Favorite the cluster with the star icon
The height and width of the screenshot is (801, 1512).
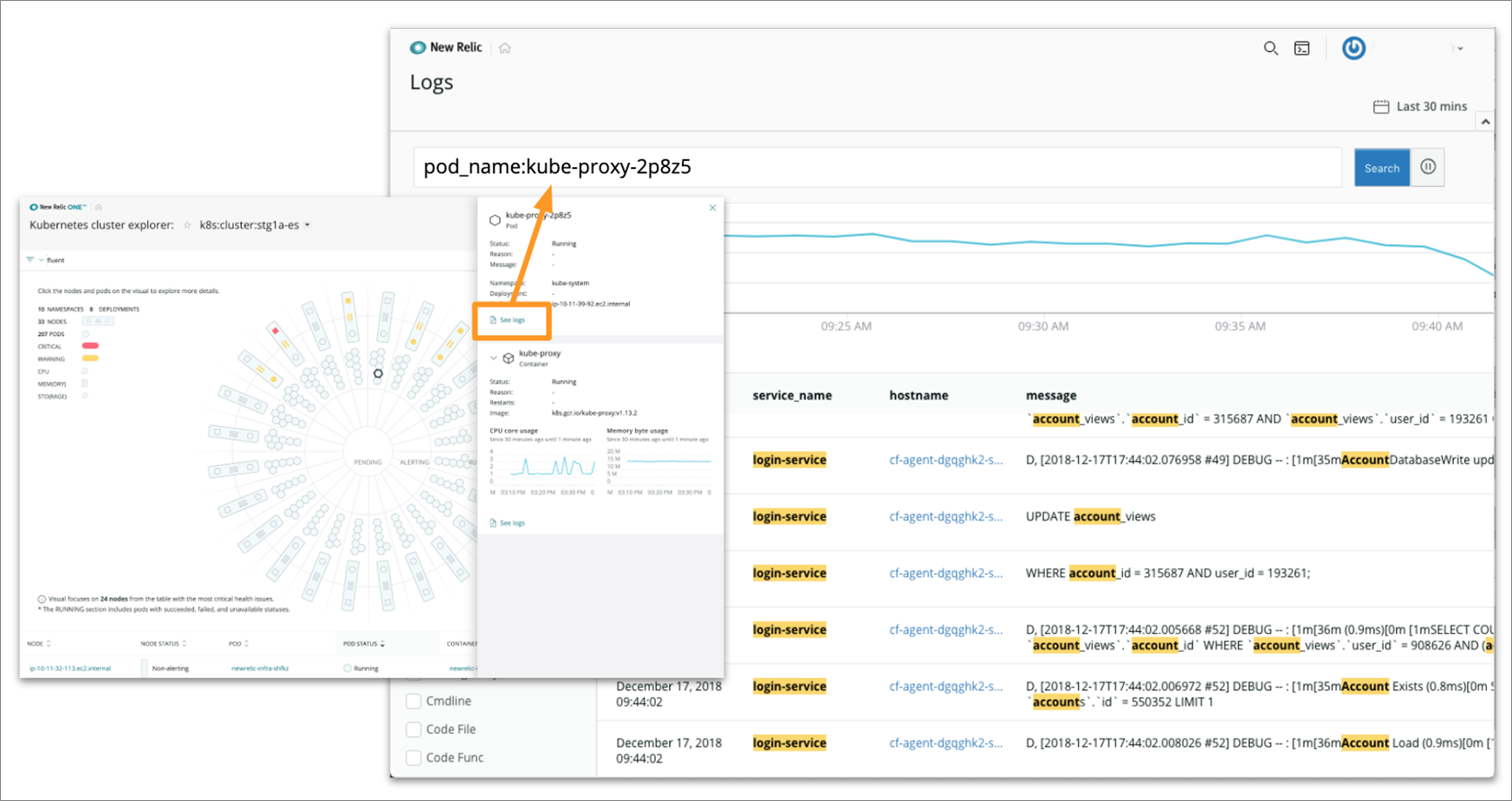click(x=187, y=225)
